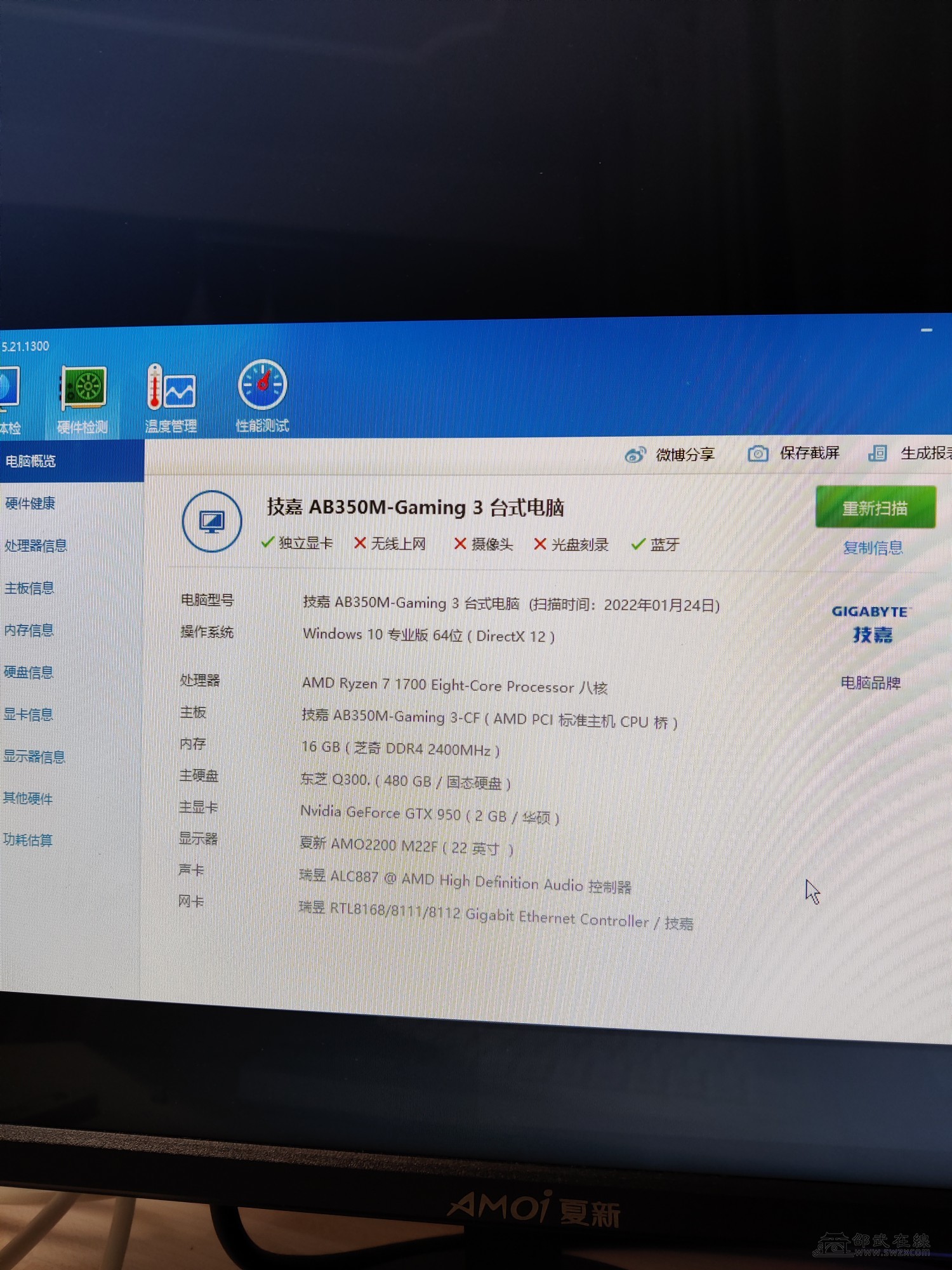Click the computer monitor overview icon
The width and height of the screenshot is (952, 1270).
pyautogui.click(x=212, y=521)
